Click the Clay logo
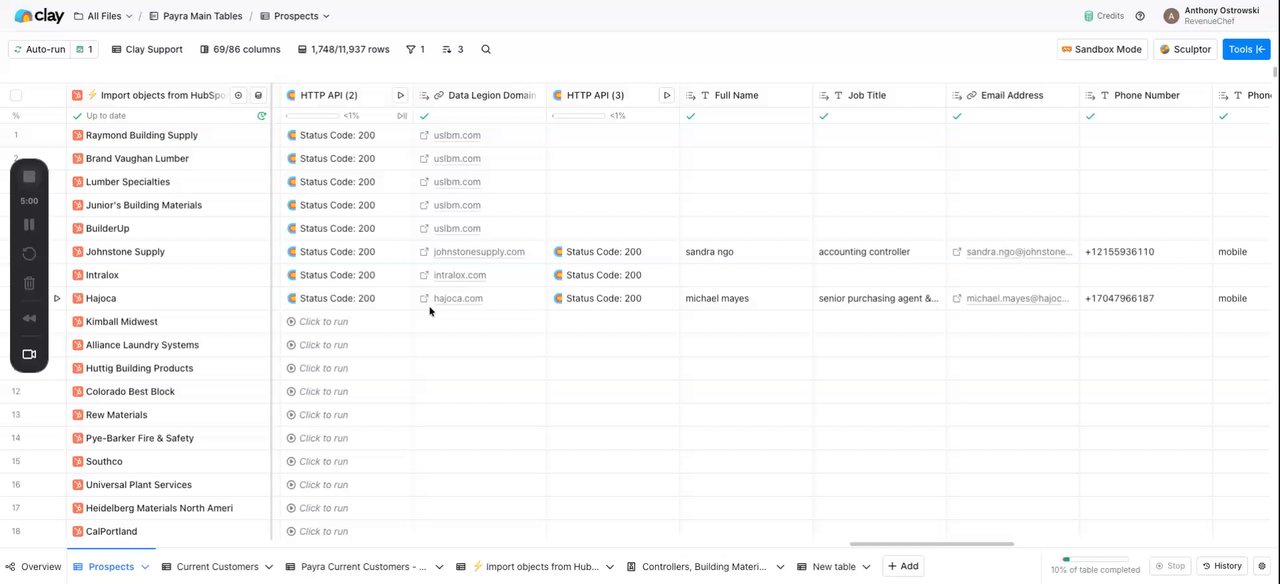The height and width of the screenshot is (584, 1280). point(39,16)
